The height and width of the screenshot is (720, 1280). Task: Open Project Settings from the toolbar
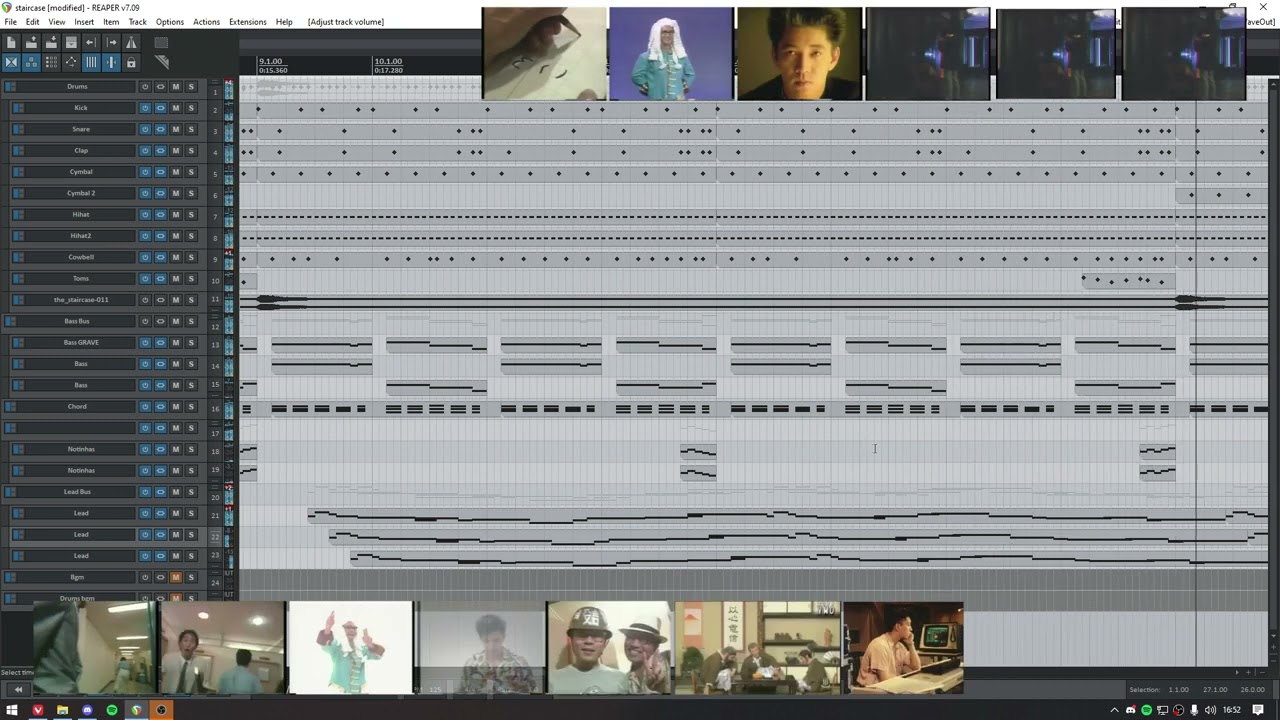point(71,42)
